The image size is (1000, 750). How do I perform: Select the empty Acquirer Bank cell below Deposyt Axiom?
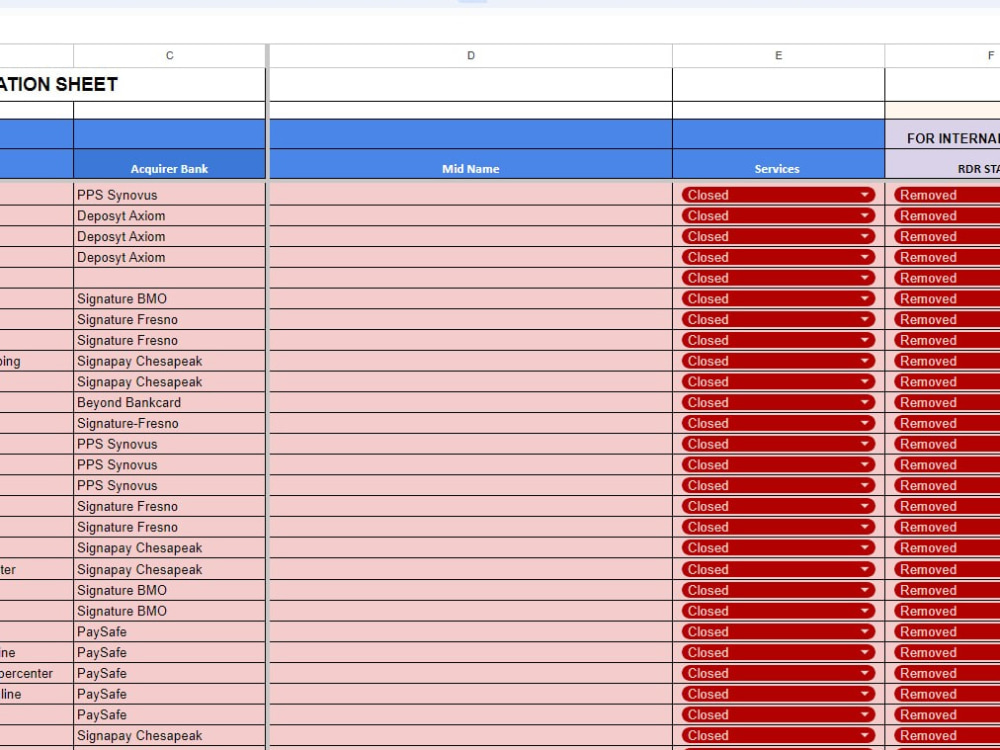169,278
